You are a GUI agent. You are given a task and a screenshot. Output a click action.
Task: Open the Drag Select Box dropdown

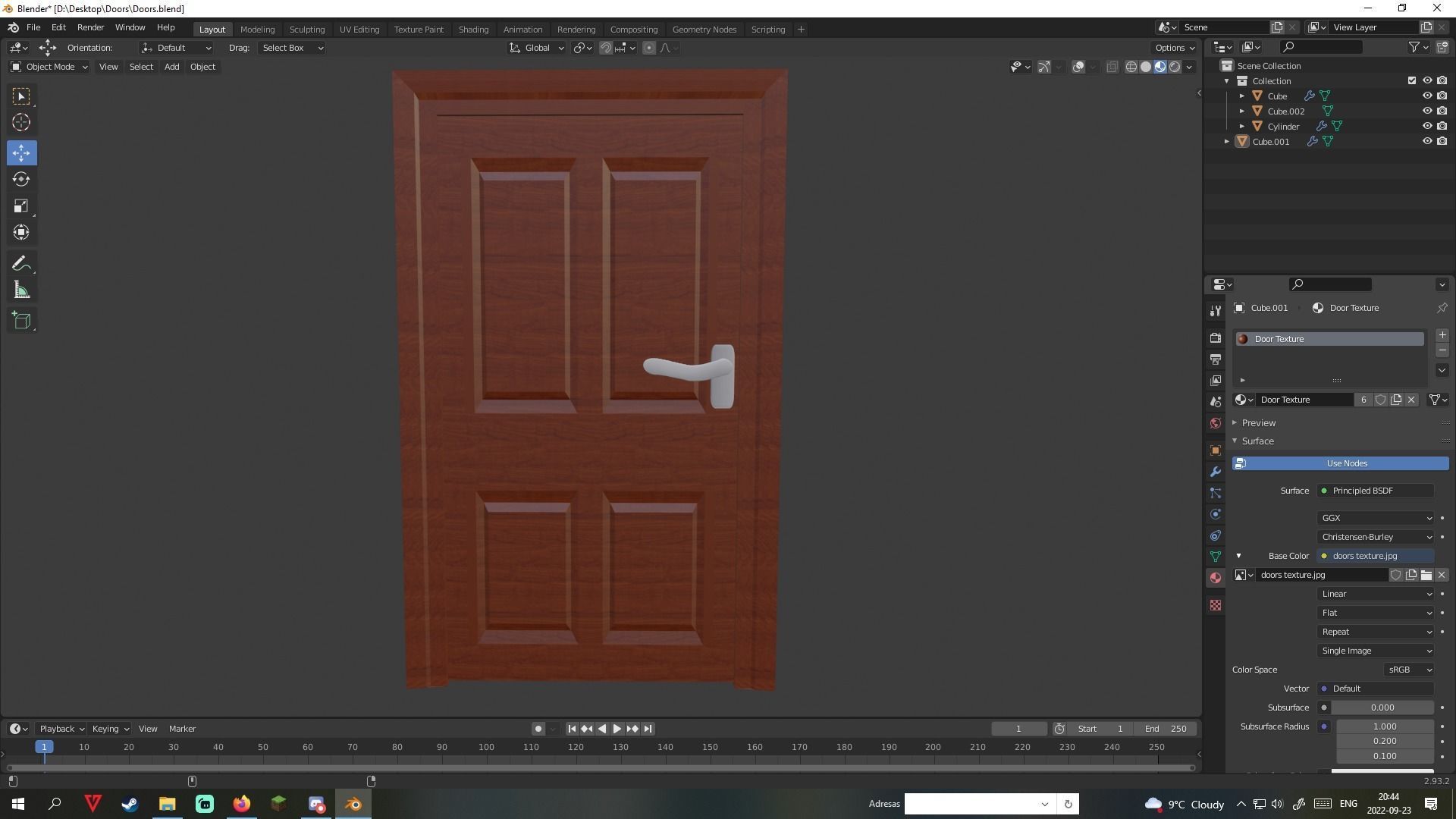(x=292, y=48)
